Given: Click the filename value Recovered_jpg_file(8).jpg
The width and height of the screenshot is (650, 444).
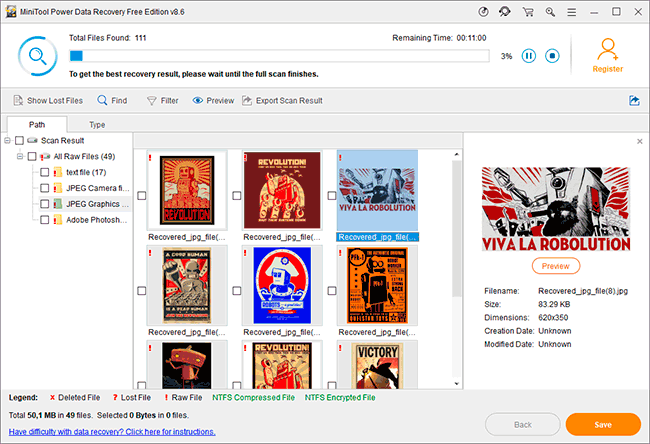Looking at the screenshot, I should (x=583, y=291).
